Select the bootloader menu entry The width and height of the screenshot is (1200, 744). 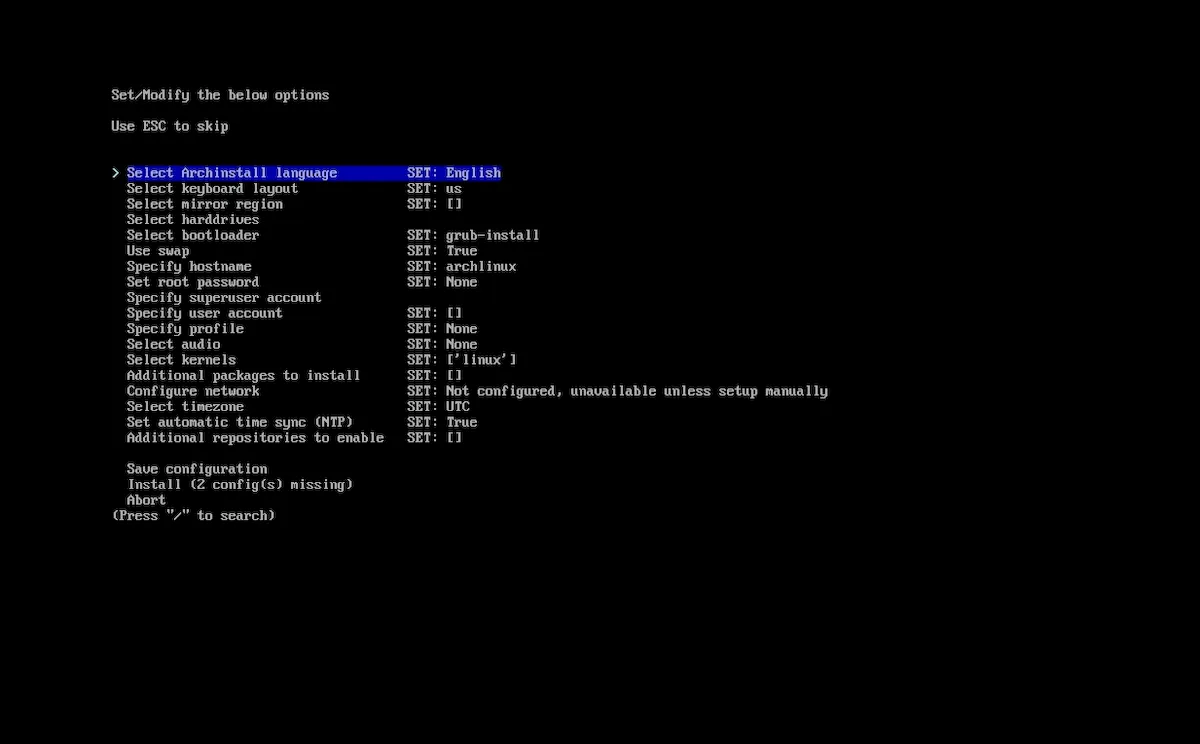[193, 235]
